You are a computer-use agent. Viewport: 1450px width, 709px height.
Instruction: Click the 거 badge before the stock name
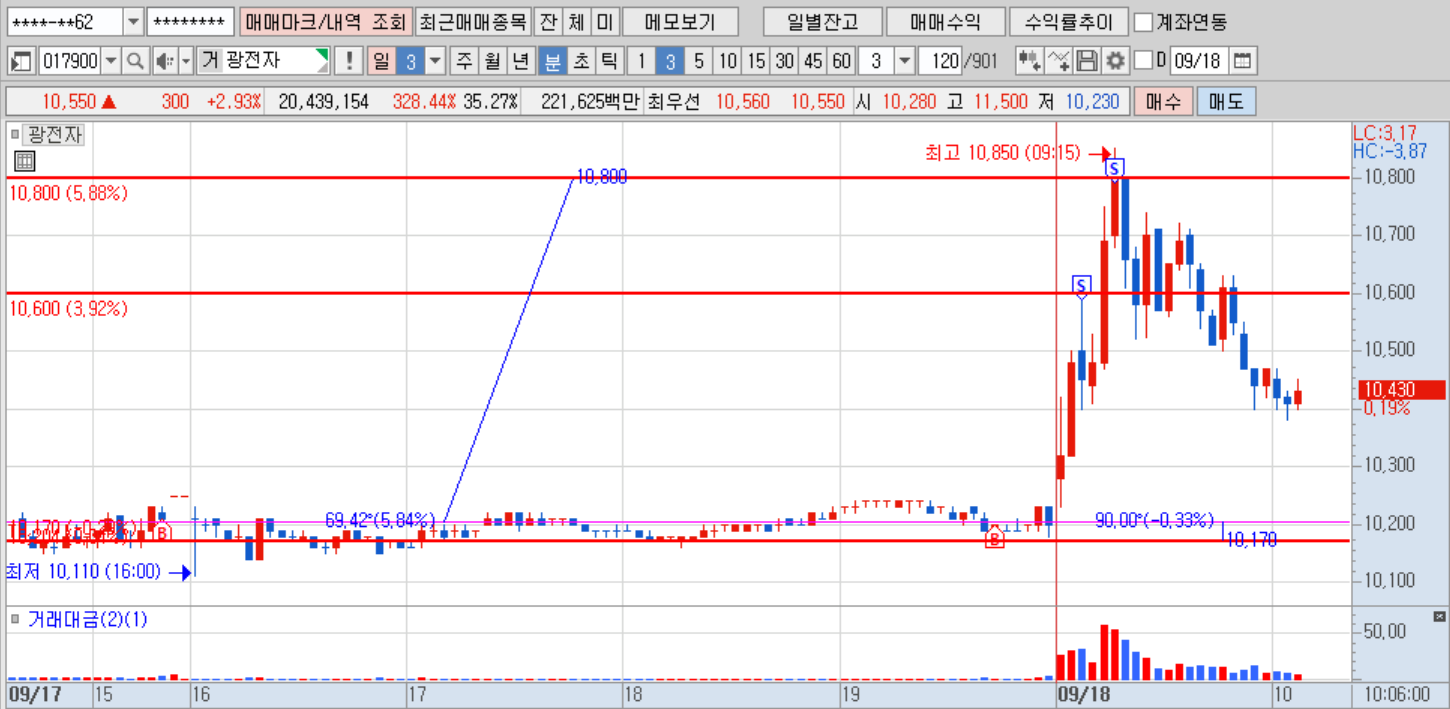(x=210, y=61)
